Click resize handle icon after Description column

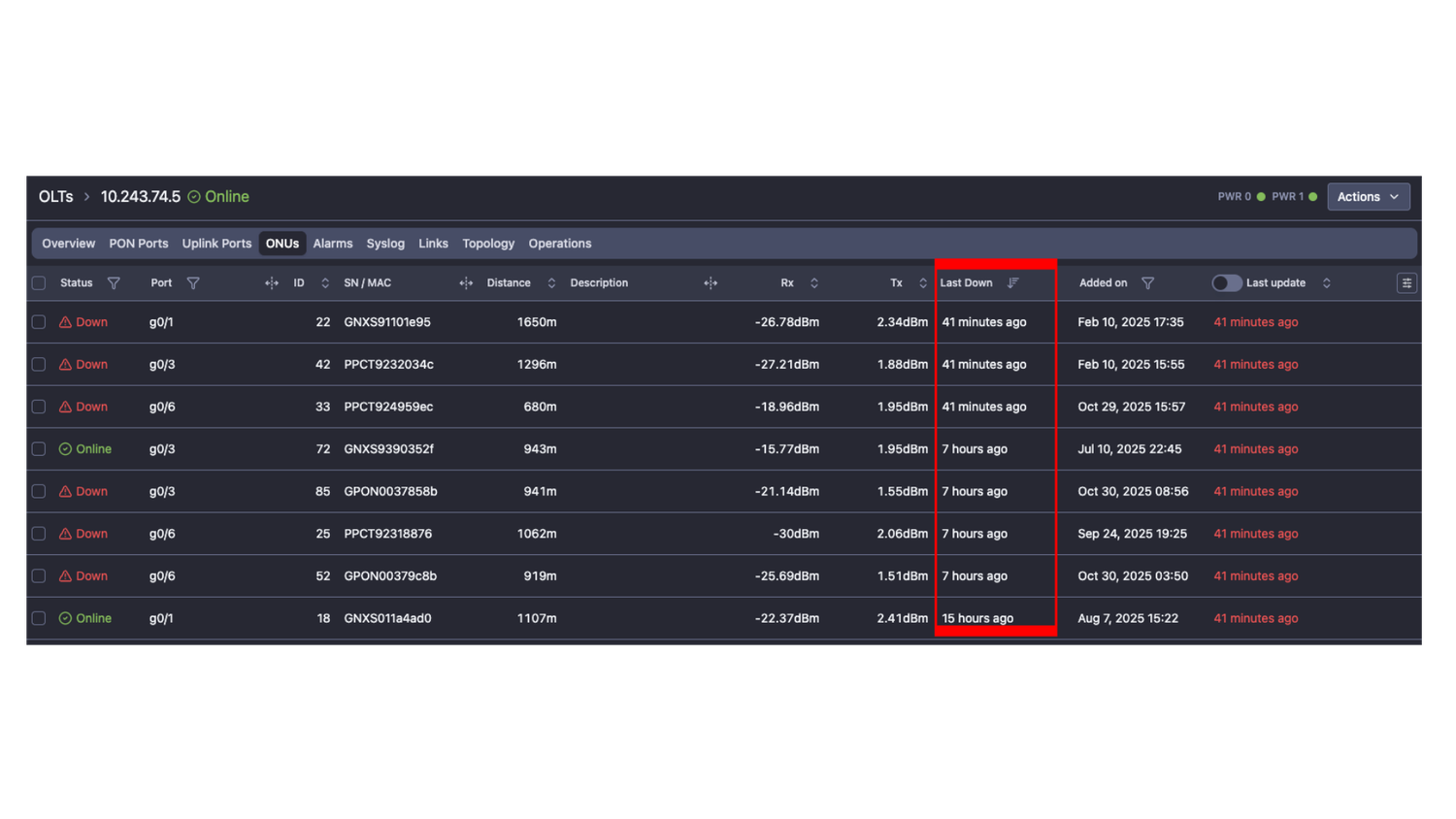click(711, 283)
